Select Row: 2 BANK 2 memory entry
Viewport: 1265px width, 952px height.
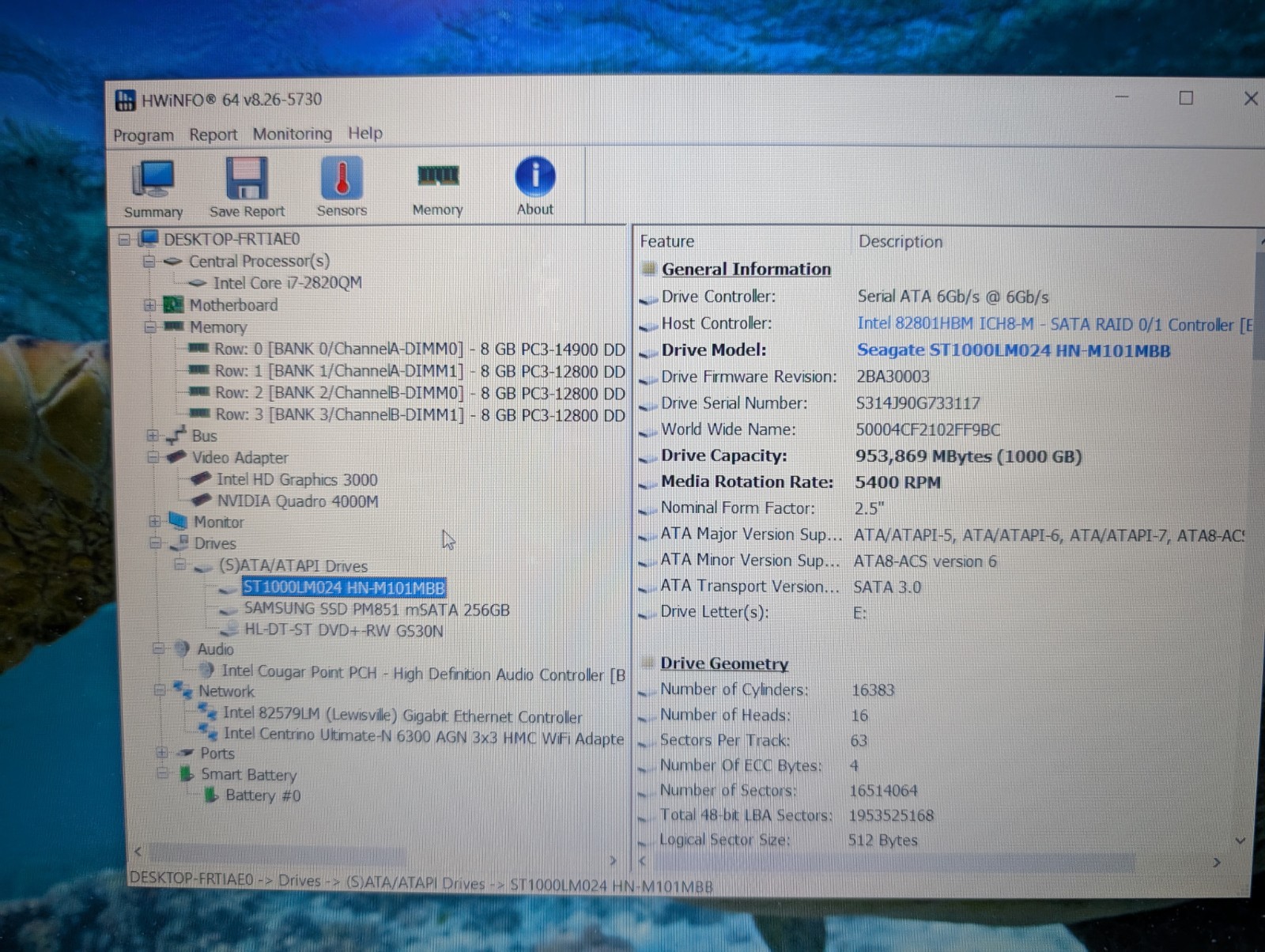tap(419, 393)
